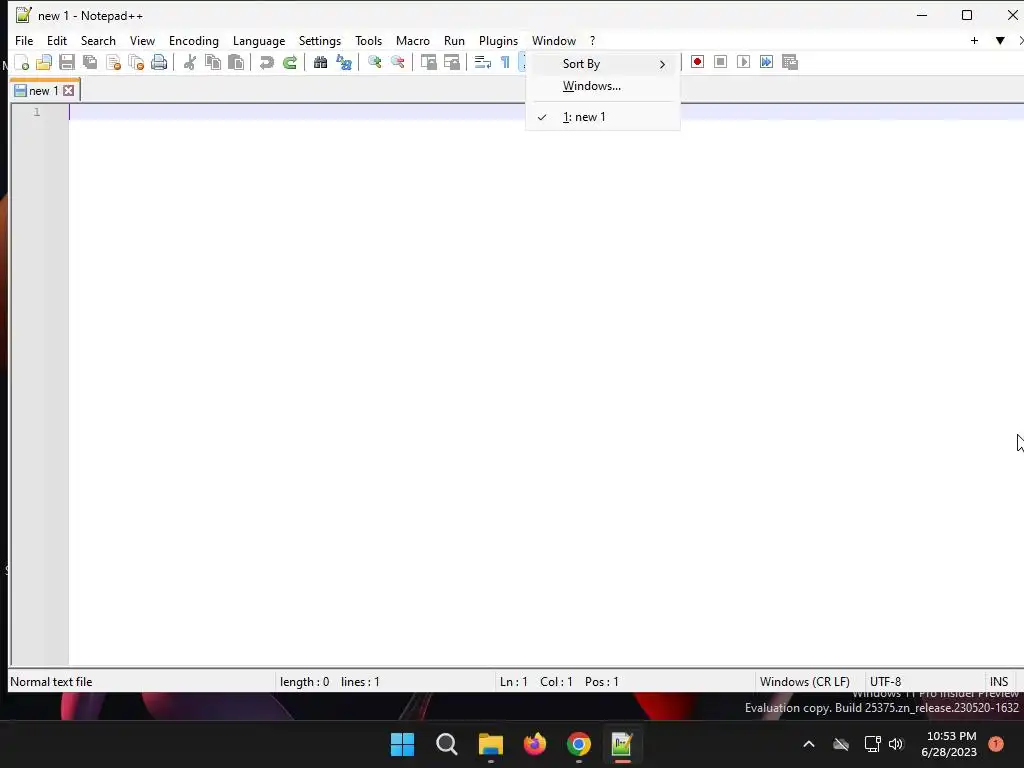Screen dimensions: 1024x768
Task: Click the Save Recorded Macro icon
Action: [790, 62]
